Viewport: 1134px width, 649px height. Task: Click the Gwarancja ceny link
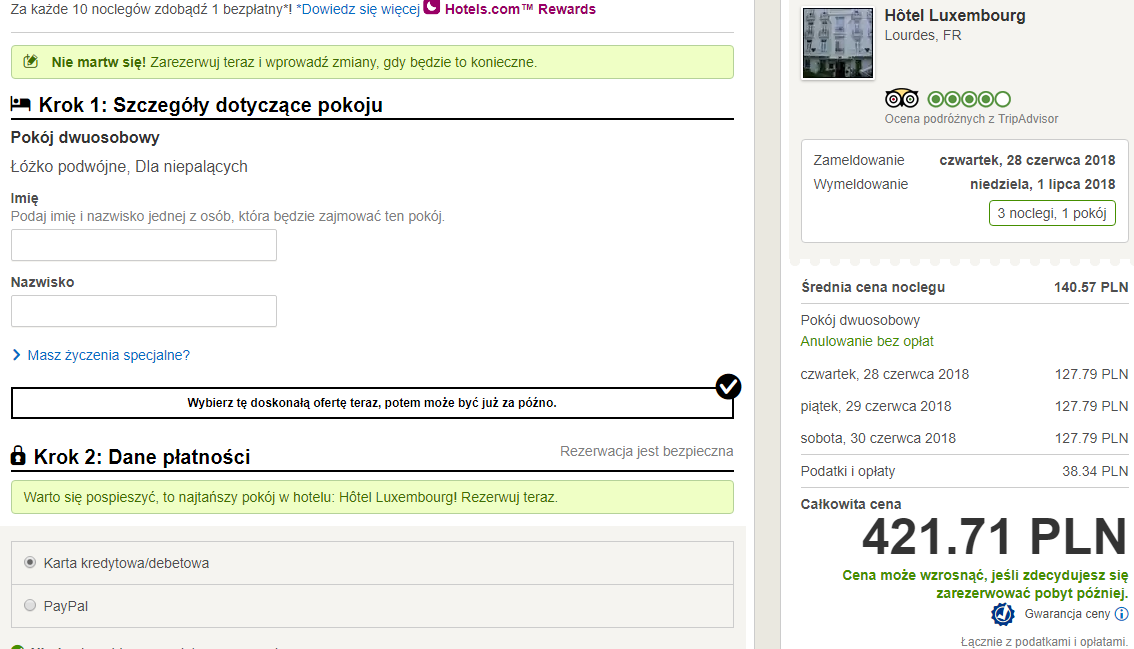pos(1067,614)
